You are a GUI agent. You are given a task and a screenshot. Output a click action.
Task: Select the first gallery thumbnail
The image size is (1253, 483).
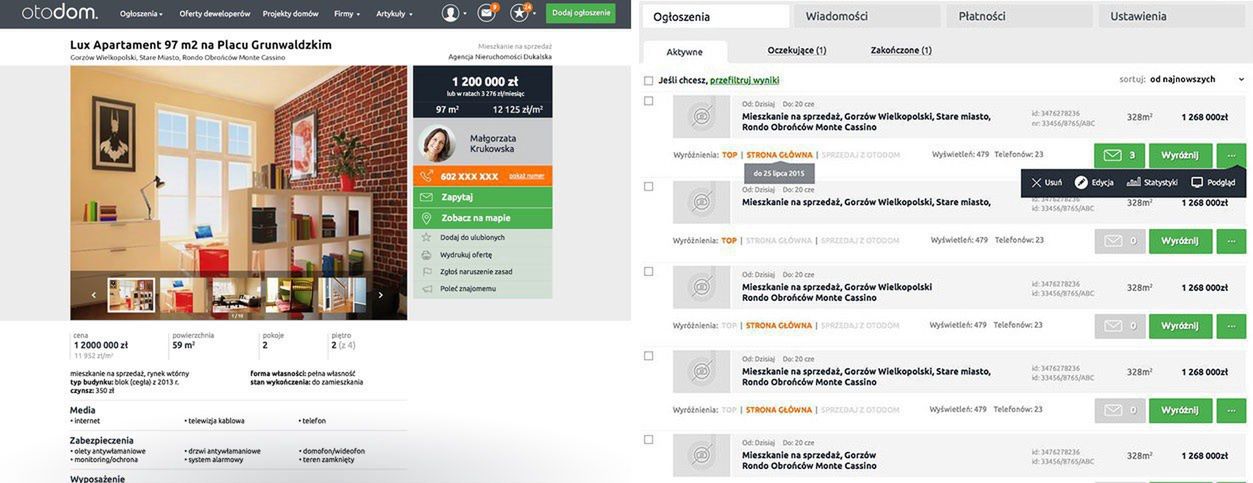click(x=132, y=295)
